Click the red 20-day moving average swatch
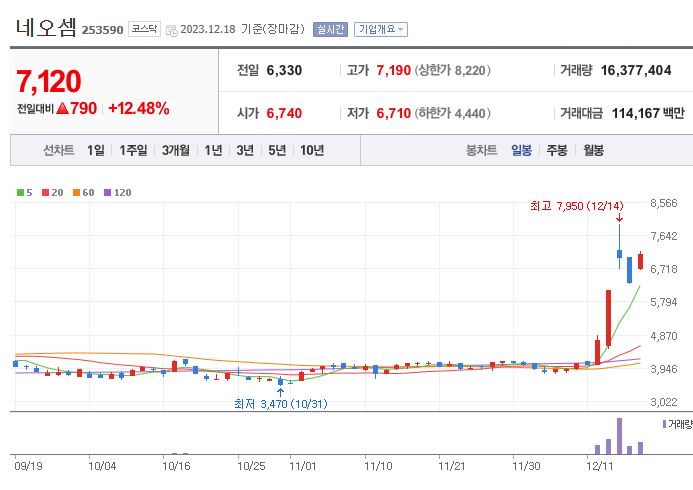Screen dimensions: 693x490 46,193
